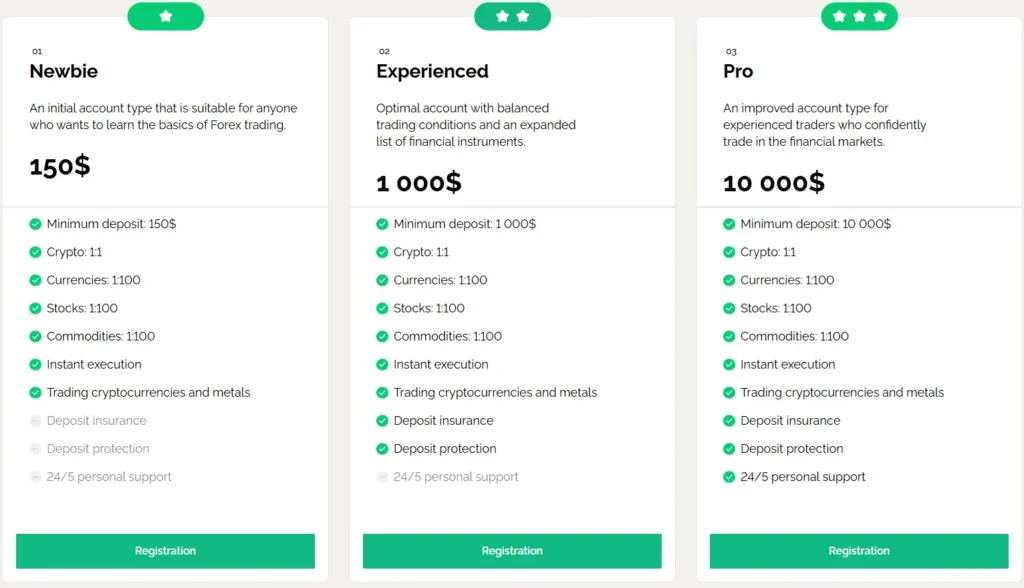
Task: Click green check icon beside Newbie Minimum deposit
Action: click(35, 224)
